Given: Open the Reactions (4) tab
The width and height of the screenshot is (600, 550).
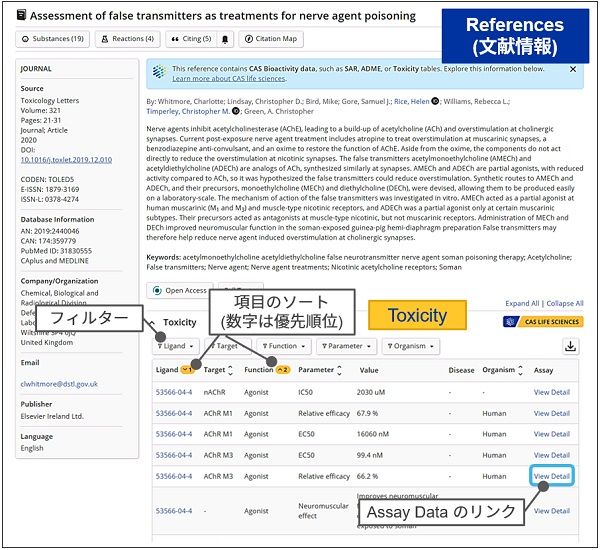Looking at the screenshot, I should (x=127, y=39).
